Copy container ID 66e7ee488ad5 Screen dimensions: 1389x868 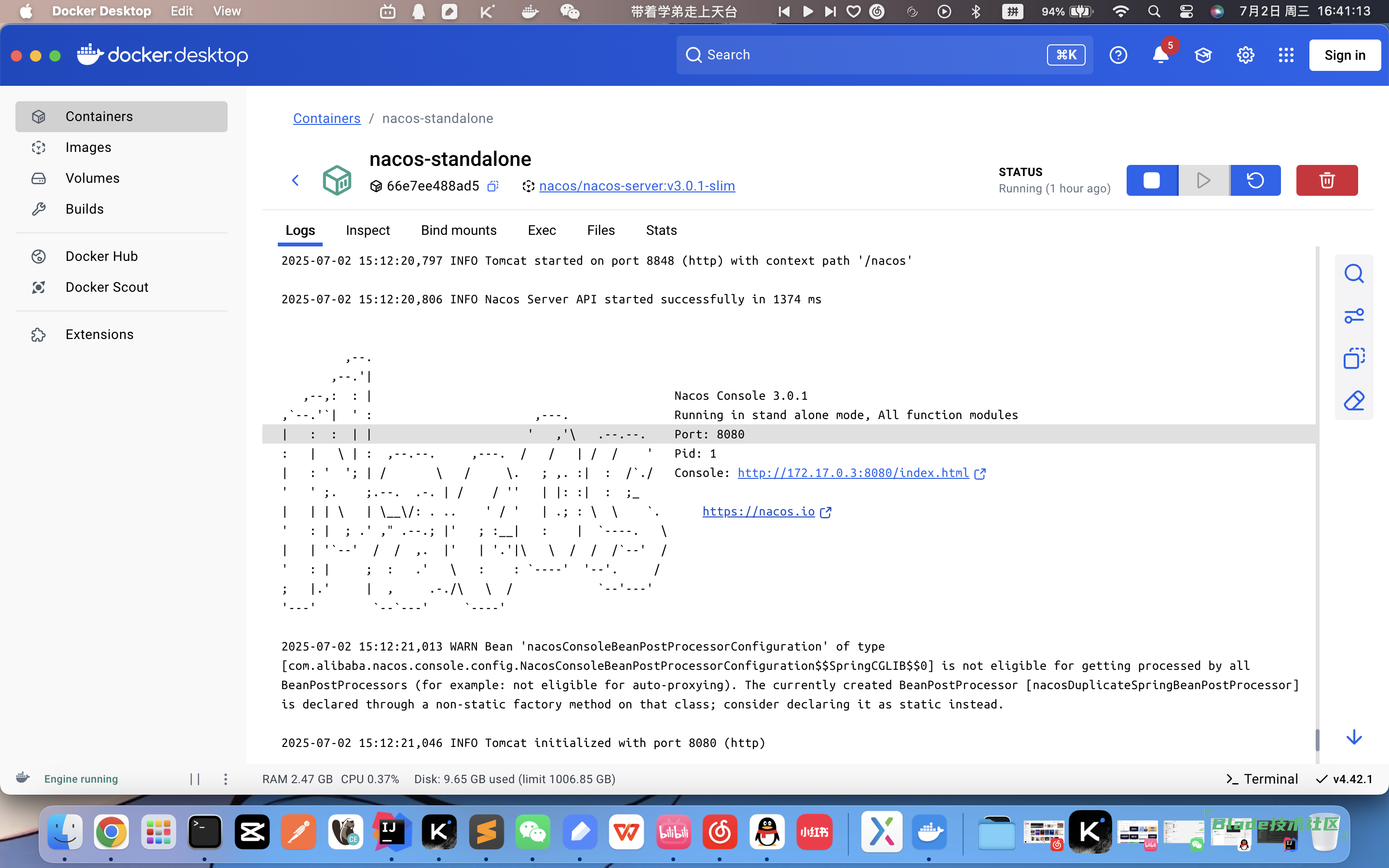click(x=492, y=186)
